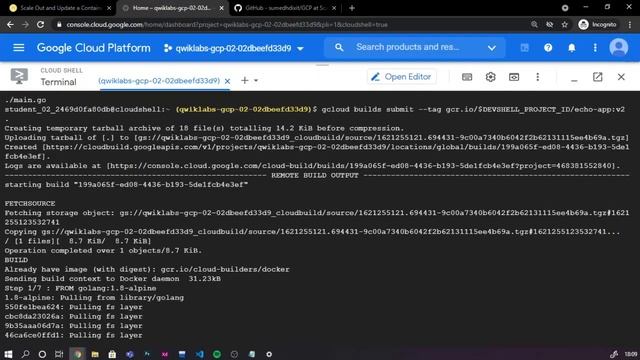Reload the current page
Viewport: 640px width, 360px height.
click(x=40, y=24)
